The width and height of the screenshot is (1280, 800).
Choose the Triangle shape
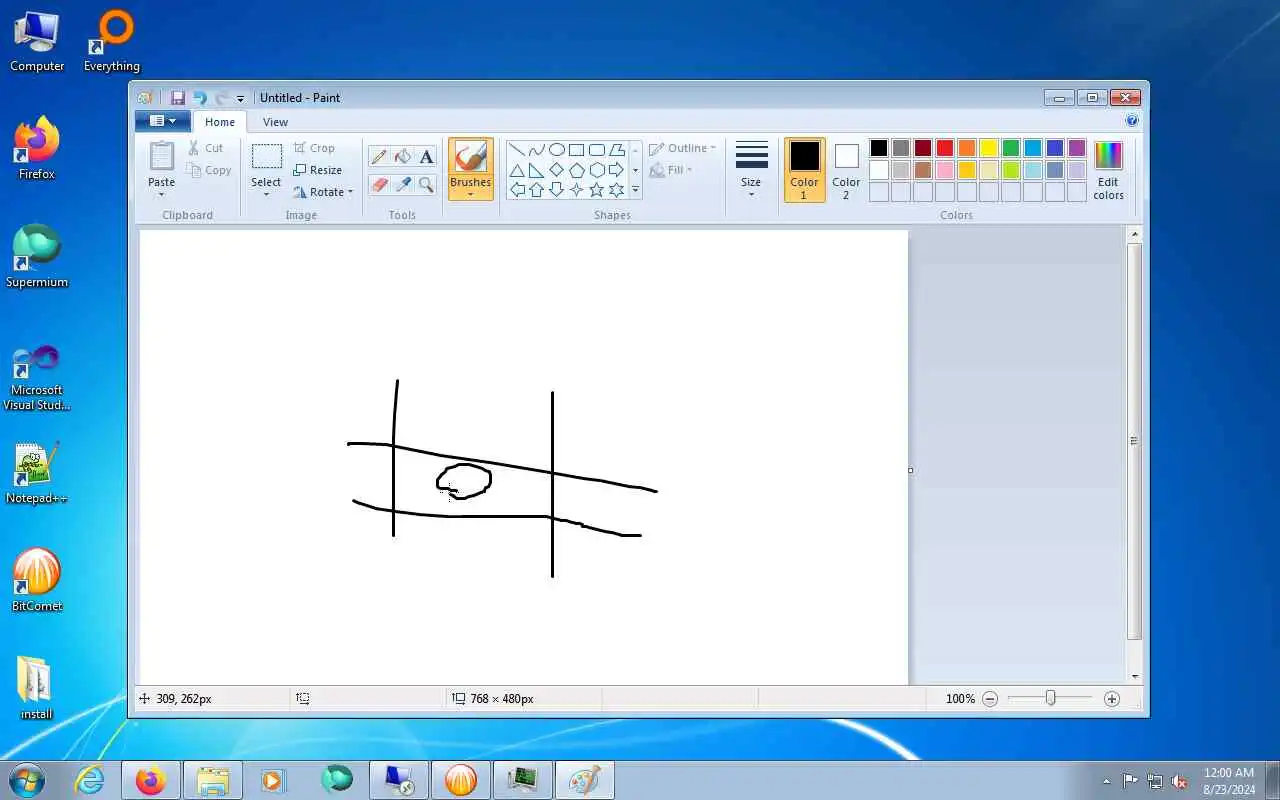coord(517,170)
